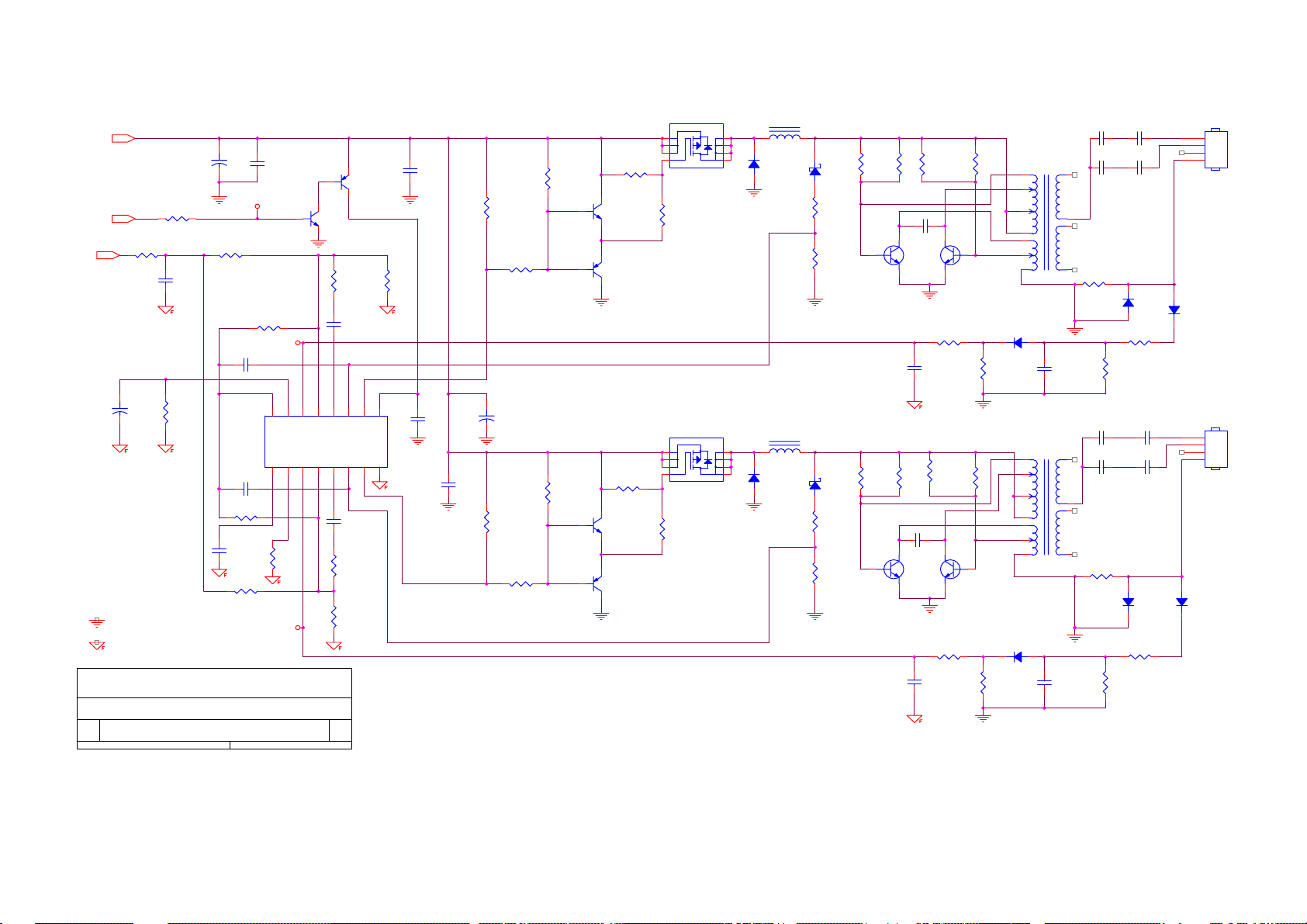The width and height of the screenshot is (1307, 924).
Task: Select the earth ground symbol in the legend
Action: click(x=97, y=622)
